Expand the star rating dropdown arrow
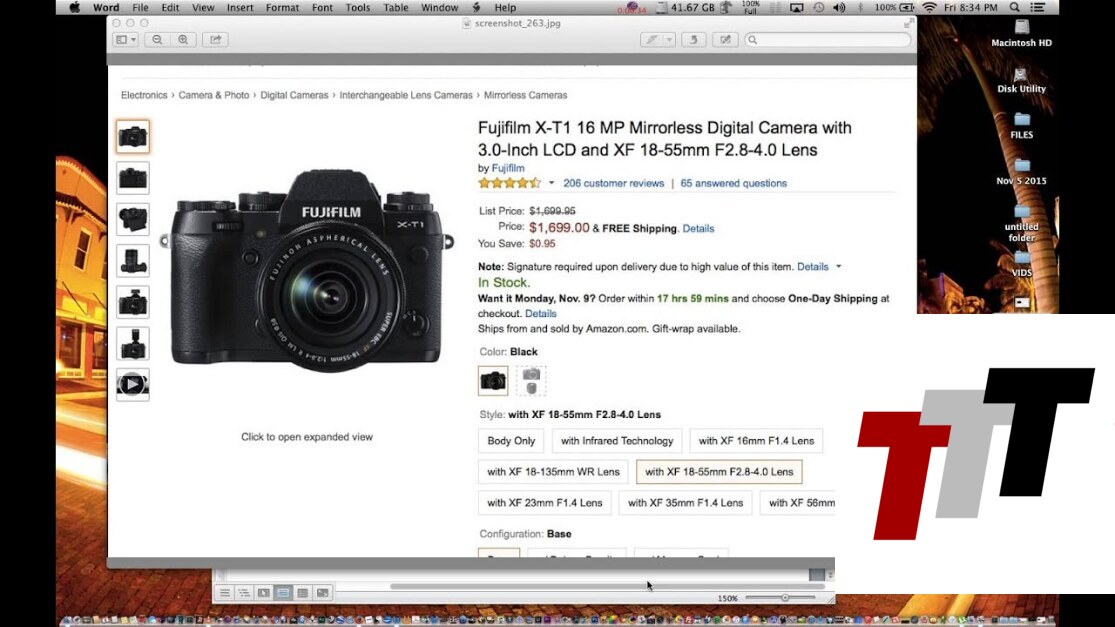This screenshot has width=1115, height=627. [x=551, y=183]
